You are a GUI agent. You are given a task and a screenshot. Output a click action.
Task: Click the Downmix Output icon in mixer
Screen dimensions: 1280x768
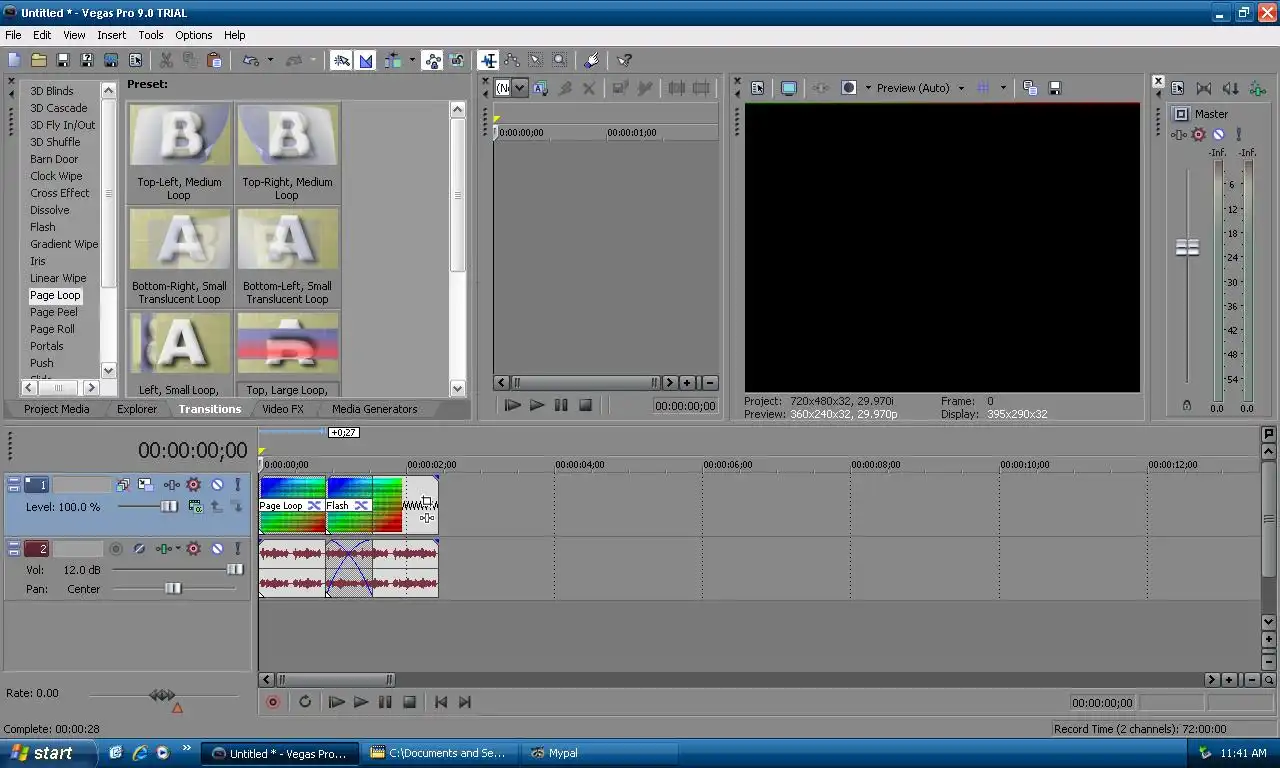1204,88
